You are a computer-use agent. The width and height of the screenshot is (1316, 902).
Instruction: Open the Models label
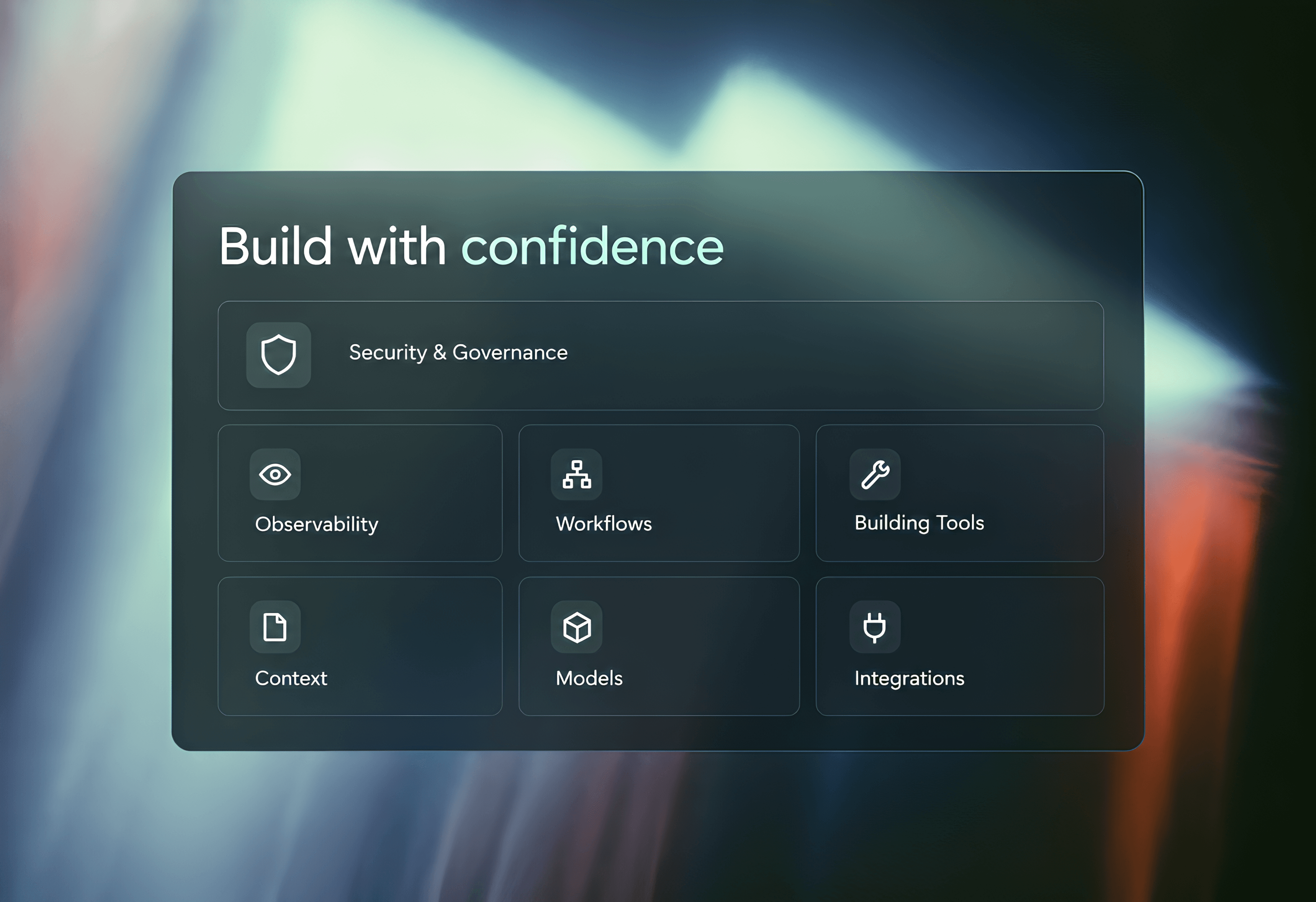point(589,678)
